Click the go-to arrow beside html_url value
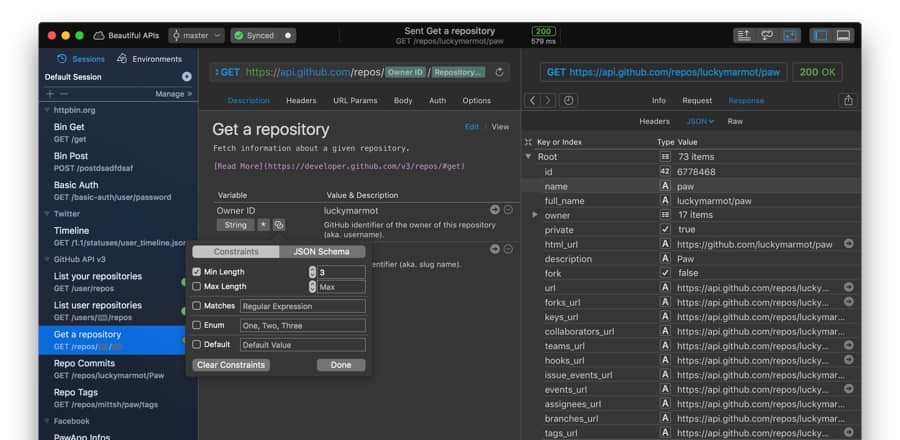Screen dimensions: 900x440 [848, 244]
